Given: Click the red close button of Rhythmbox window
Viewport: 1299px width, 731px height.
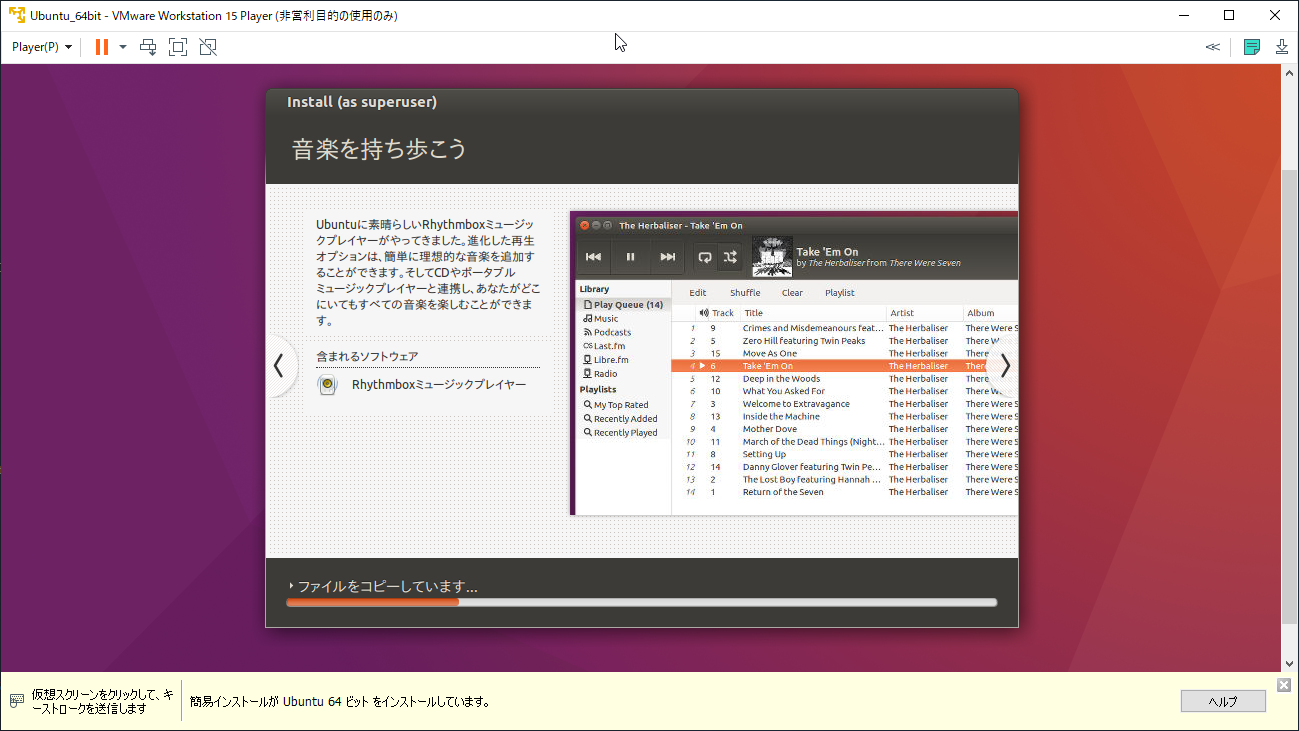Looking at the screenshot, I should (584, 225).
